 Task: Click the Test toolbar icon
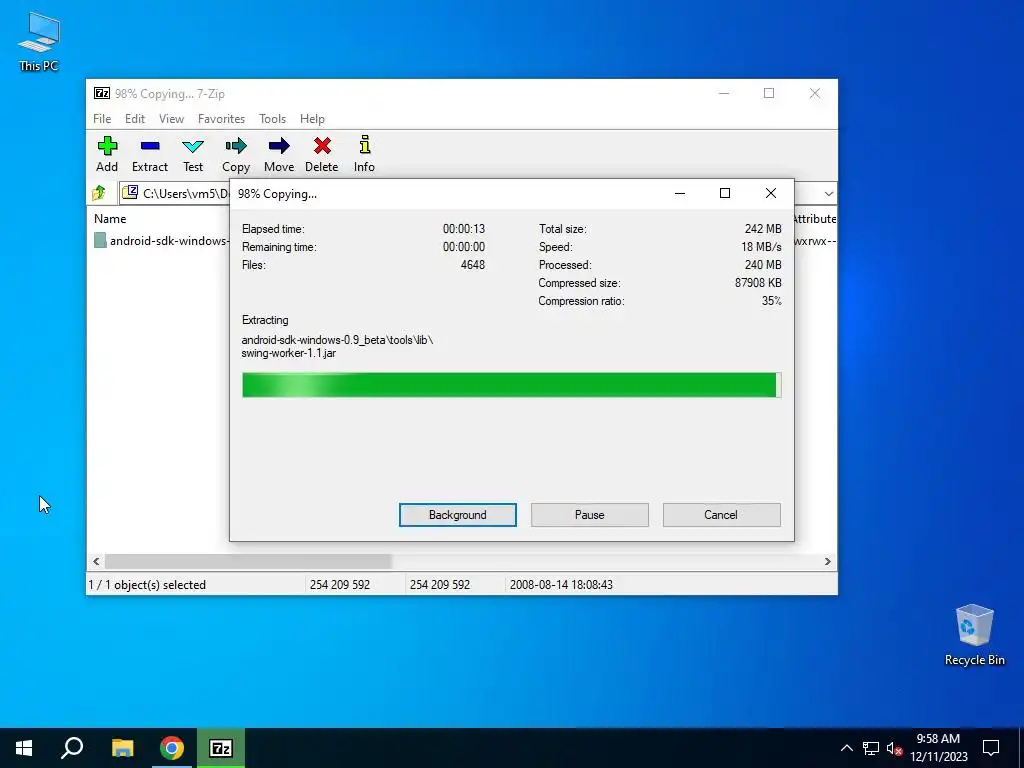(193, 146)
